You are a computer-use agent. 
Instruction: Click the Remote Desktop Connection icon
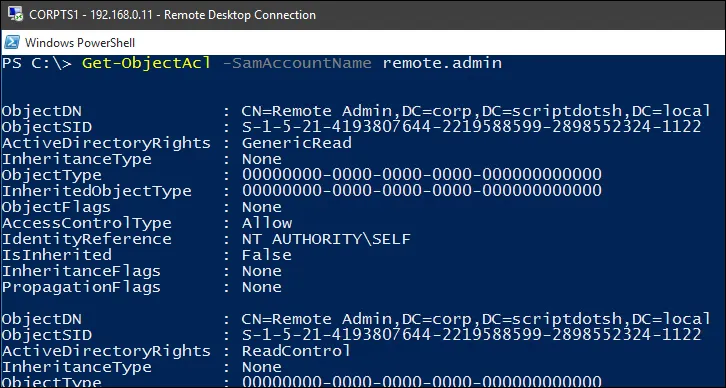pyautogui.click(x=15, y=14)
